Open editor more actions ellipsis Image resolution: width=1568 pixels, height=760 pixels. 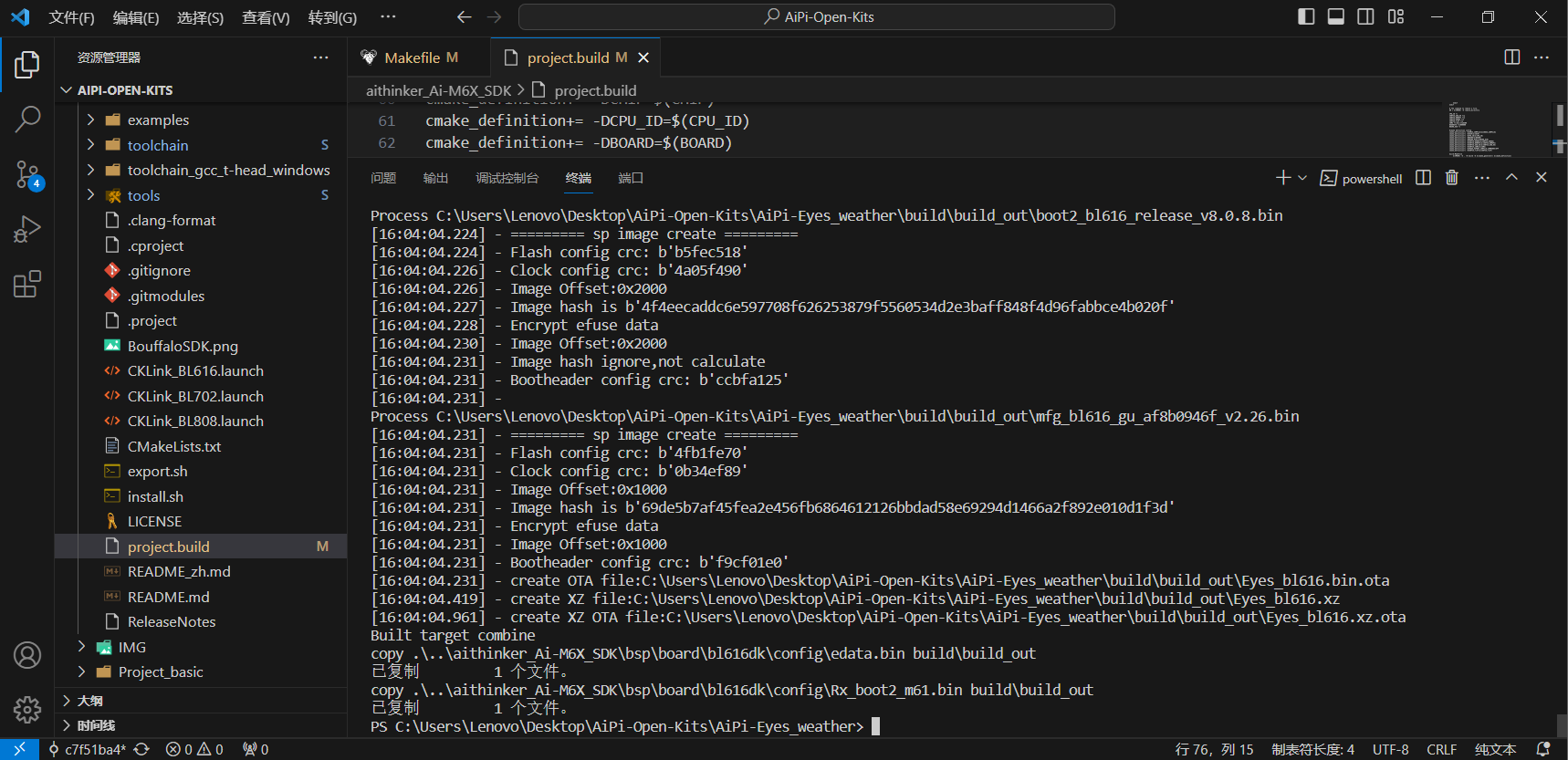(x=1542, y=57)
